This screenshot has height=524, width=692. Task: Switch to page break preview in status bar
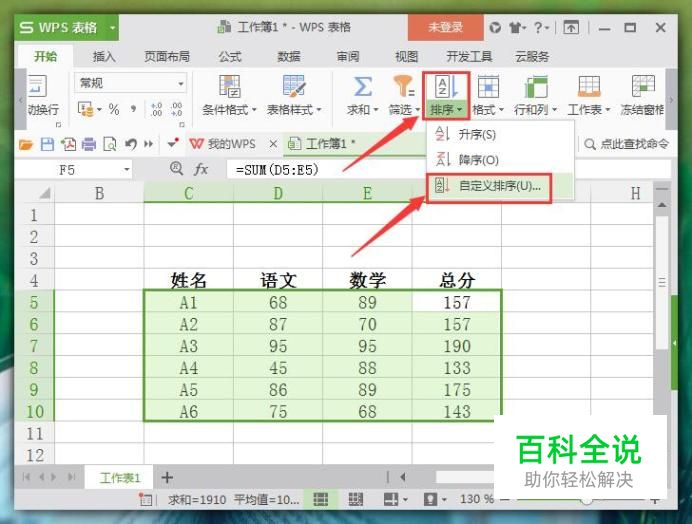coord(356,499)
